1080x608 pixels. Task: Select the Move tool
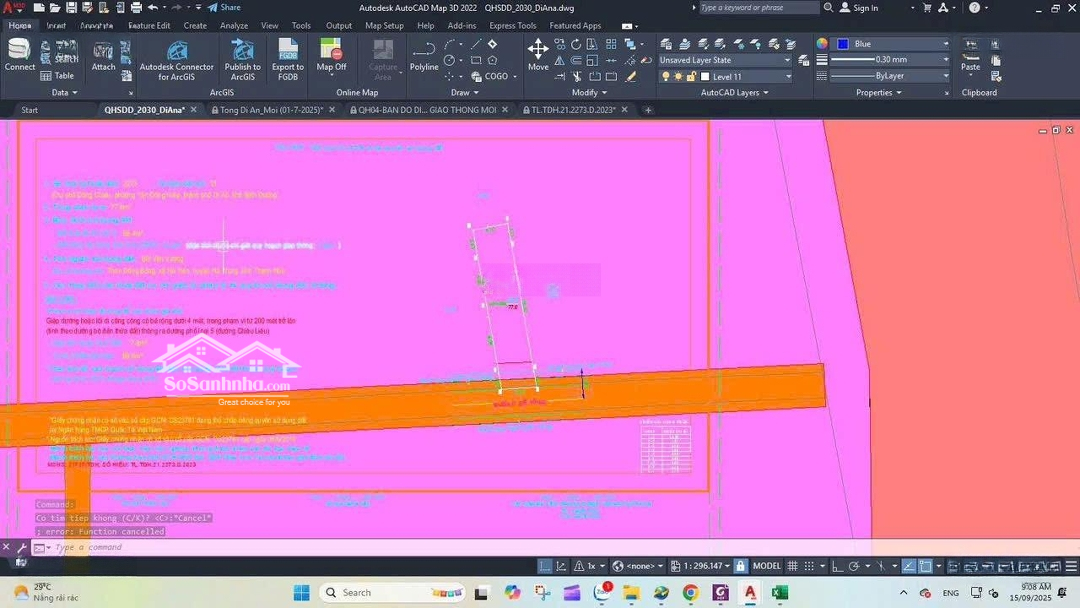point(538,54)
